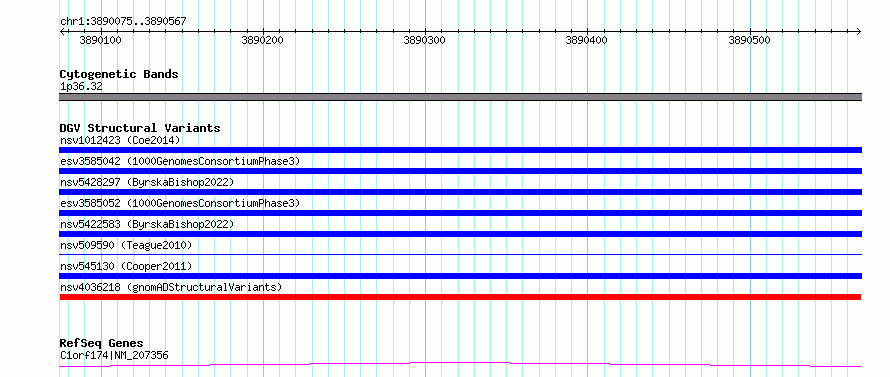Click the chr1:3890075..3890567 region label
The height and width of the screenshot is (377, 890).
(x=123, y=22)
